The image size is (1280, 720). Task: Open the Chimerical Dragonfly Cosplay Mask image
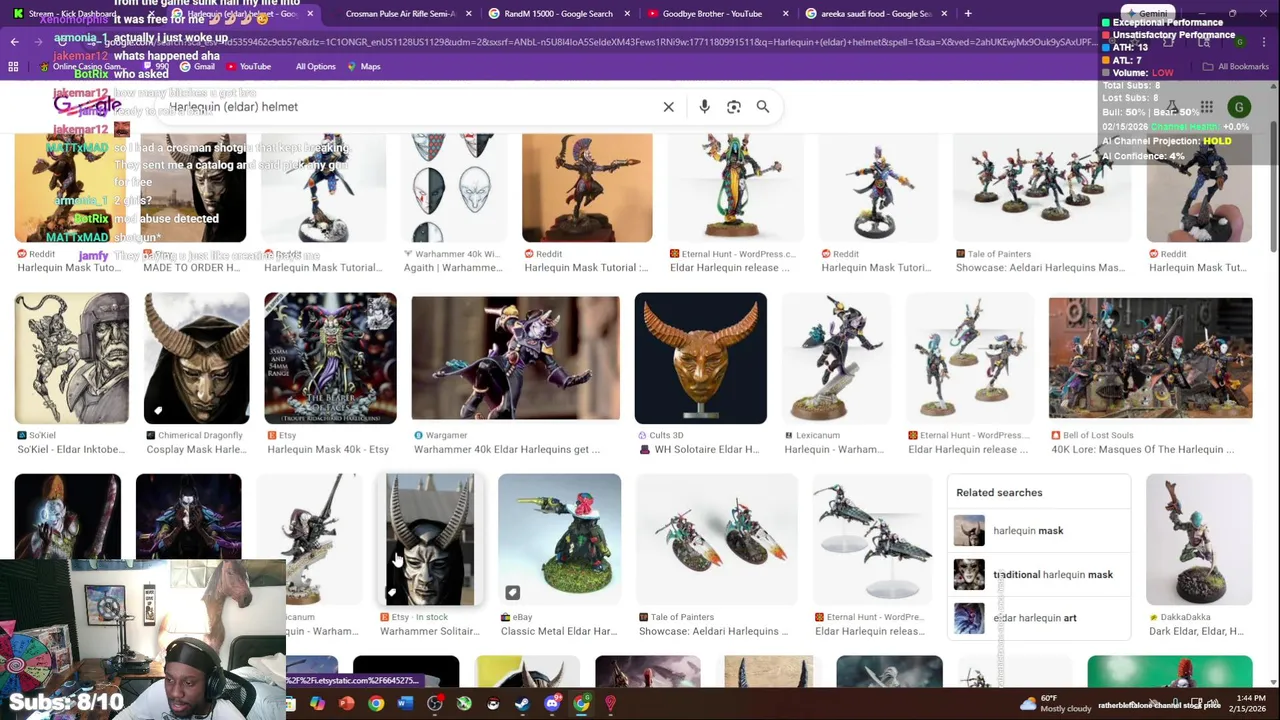tap(196, 358)
